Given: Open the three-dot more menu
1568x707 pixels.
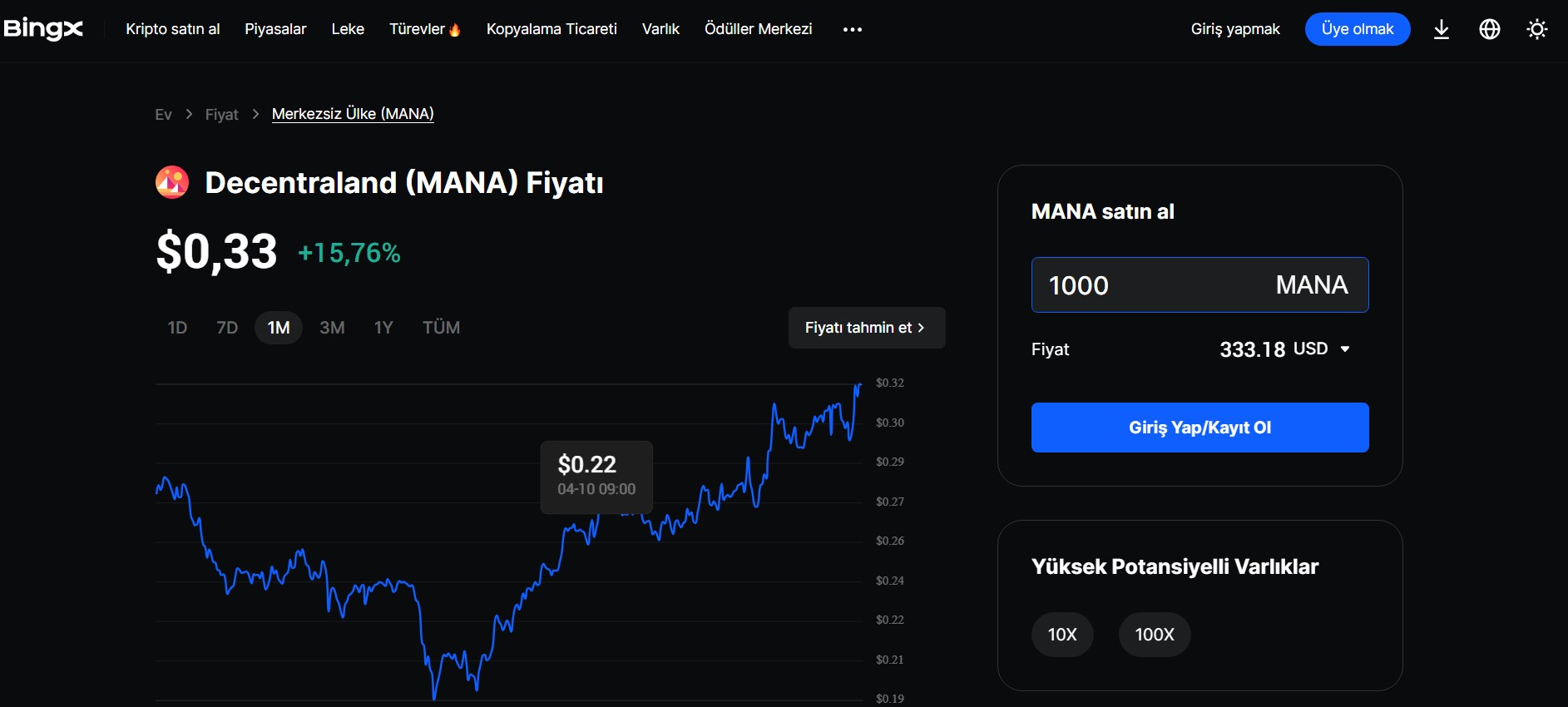Looking at the screenshot, I should pyautogui.click(x=853, y=29).
